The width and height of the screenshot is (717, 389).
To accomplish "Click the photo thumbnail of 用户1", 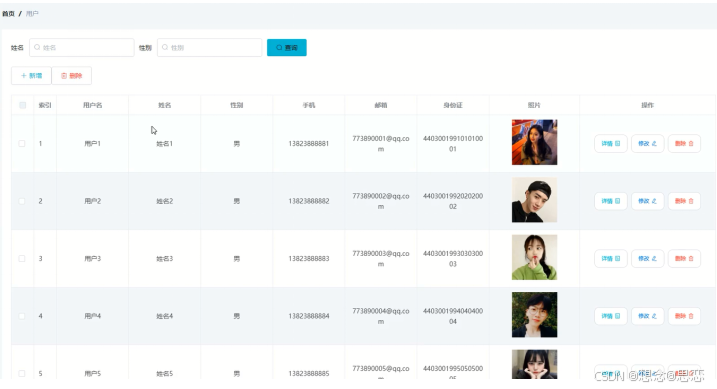I will (534, 142).
